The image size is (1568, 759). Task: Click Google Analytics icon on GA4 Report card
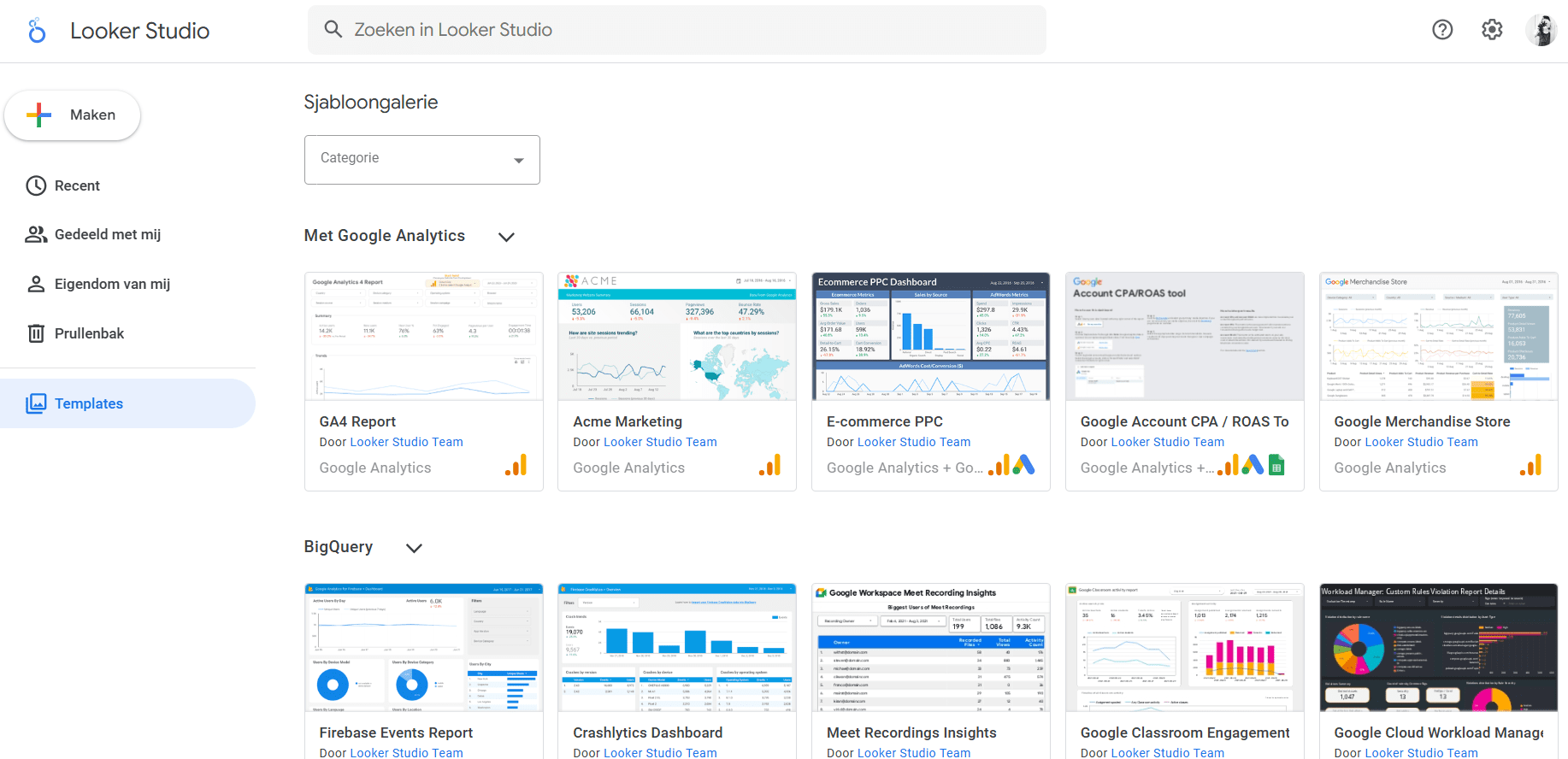coord(516,466)
